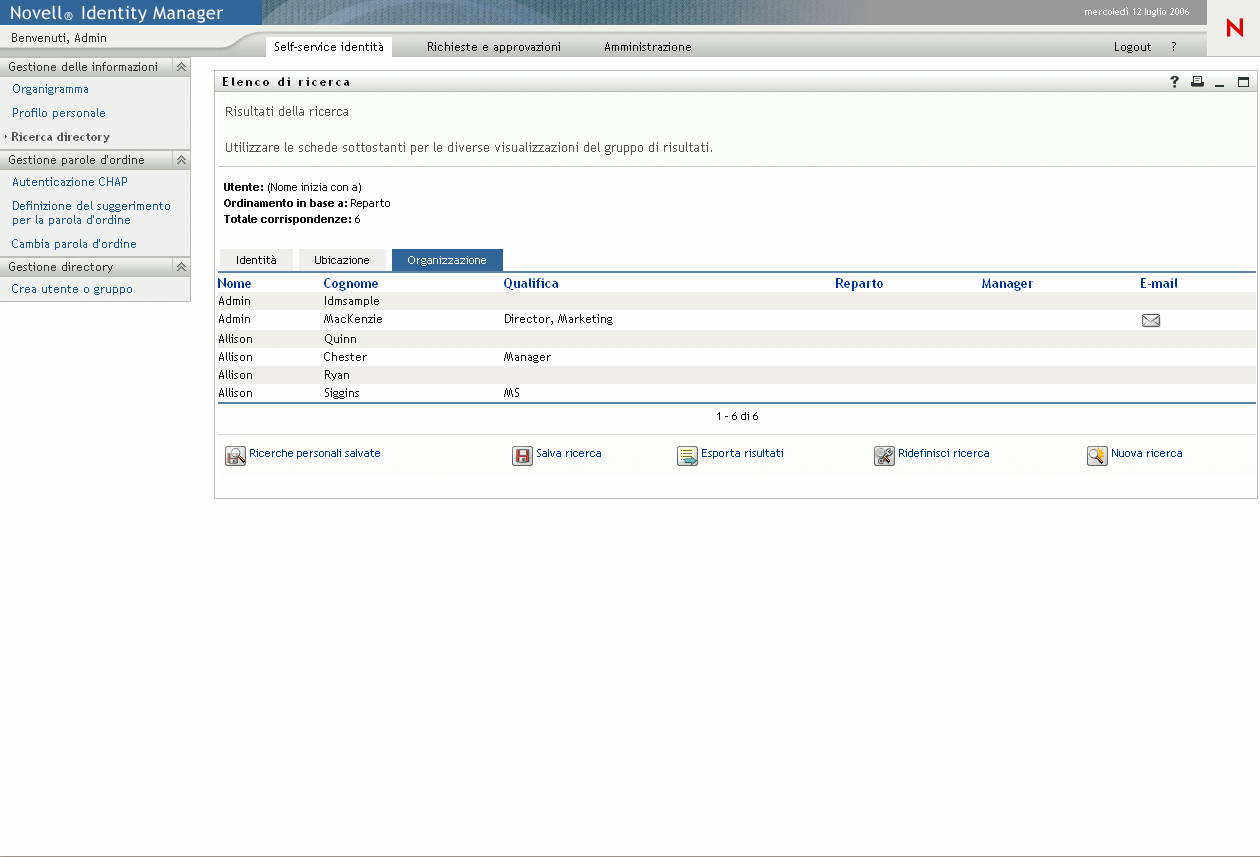1260x857 pixels.
Task: Click the Siggins surname cell
Action: [342, 393]
